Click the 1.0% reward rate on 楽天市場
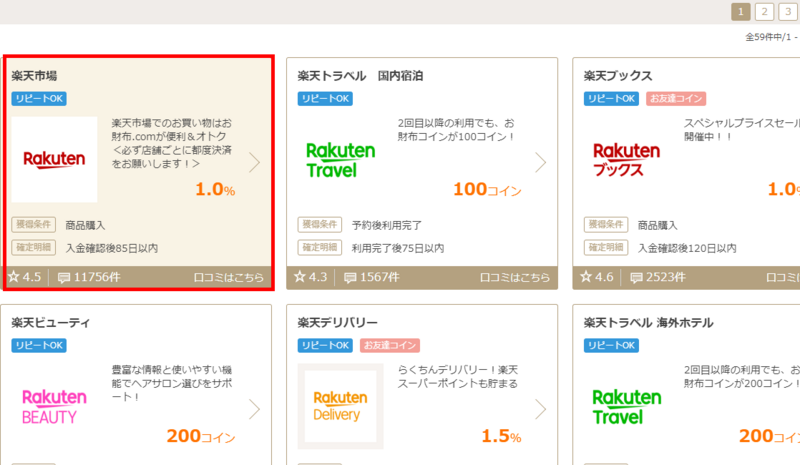 215,189
